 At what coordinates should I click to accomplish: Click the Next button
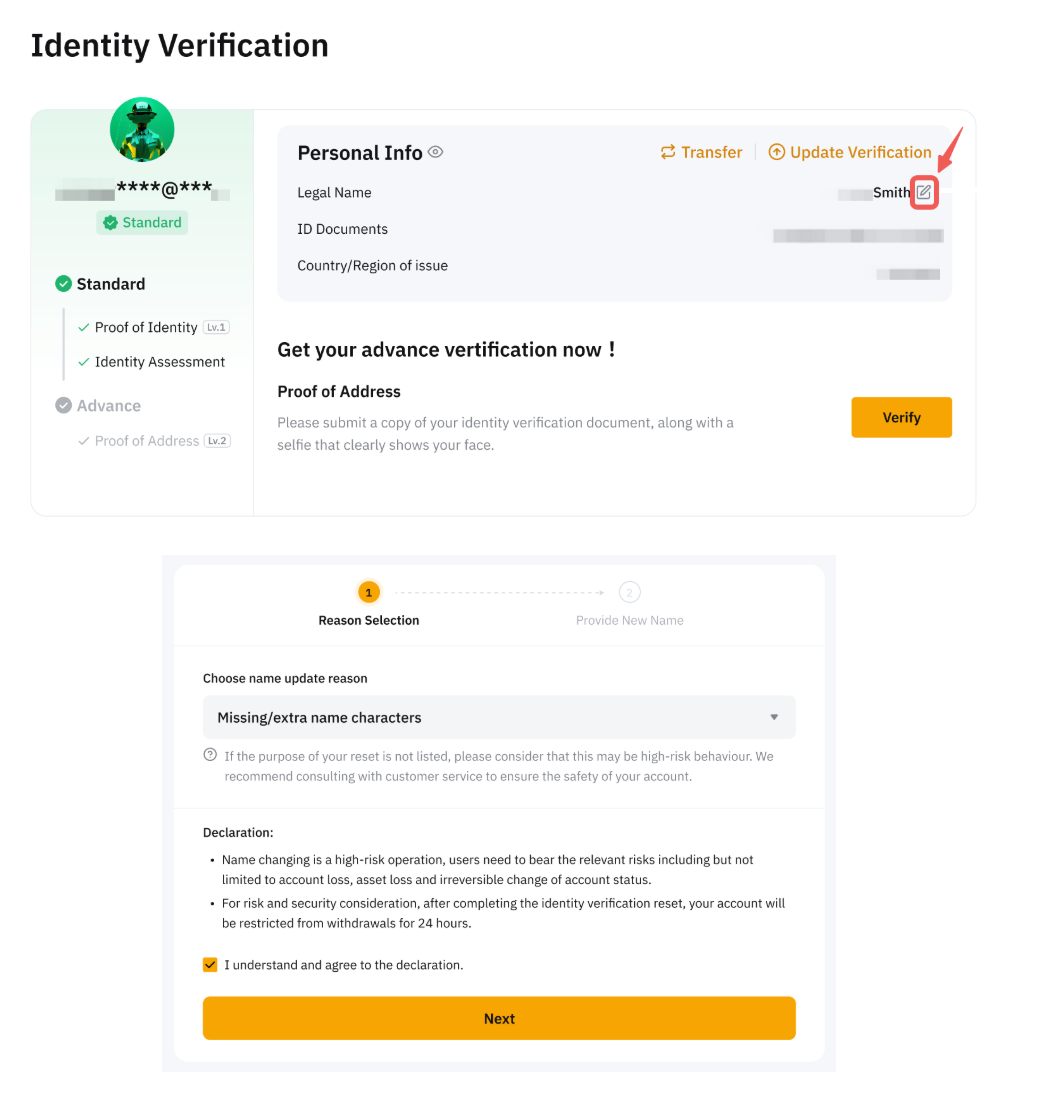[x=498, y=1018]
